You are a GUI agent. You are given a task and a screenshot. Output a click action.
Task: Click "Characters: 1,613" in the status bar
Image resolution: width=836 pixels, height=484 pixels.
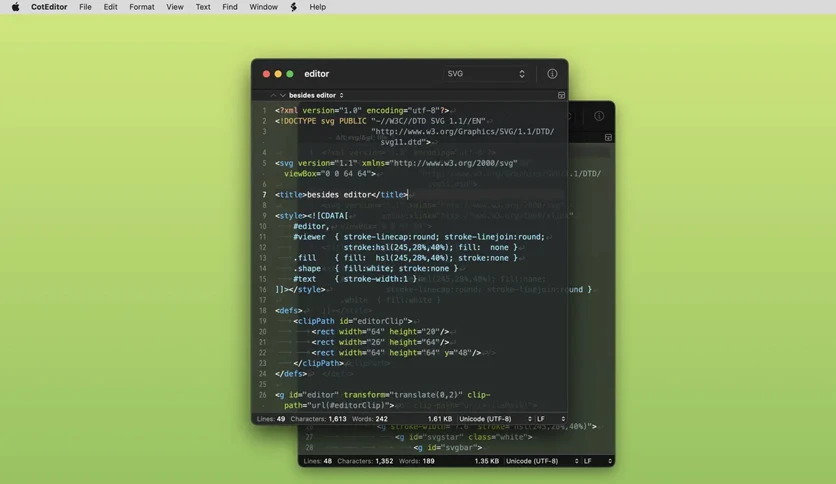pyautogui.click(x=318, y=419)
